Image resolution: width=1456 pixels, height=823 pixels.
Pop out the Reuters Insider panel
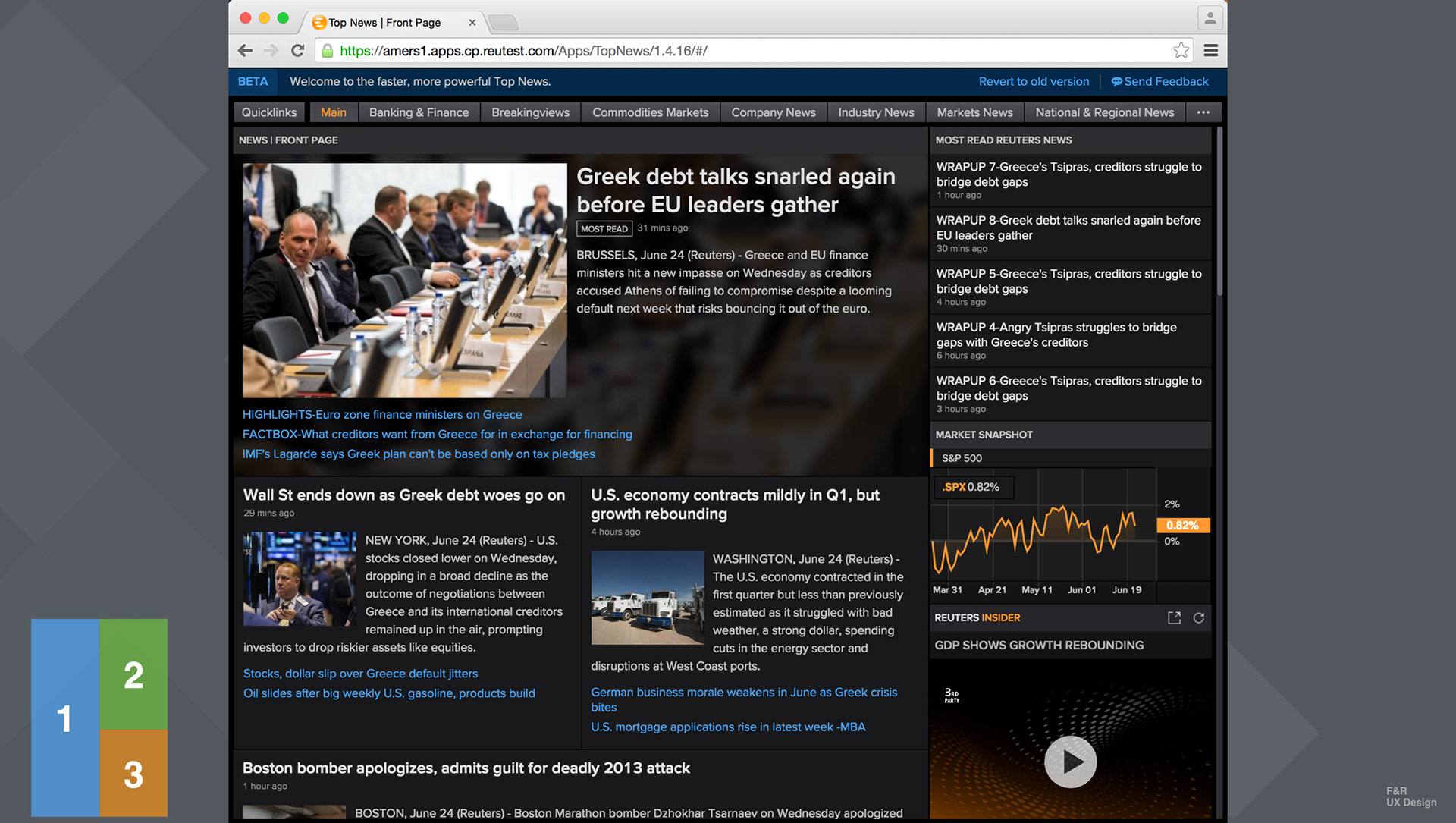(x=1174, y=618)
